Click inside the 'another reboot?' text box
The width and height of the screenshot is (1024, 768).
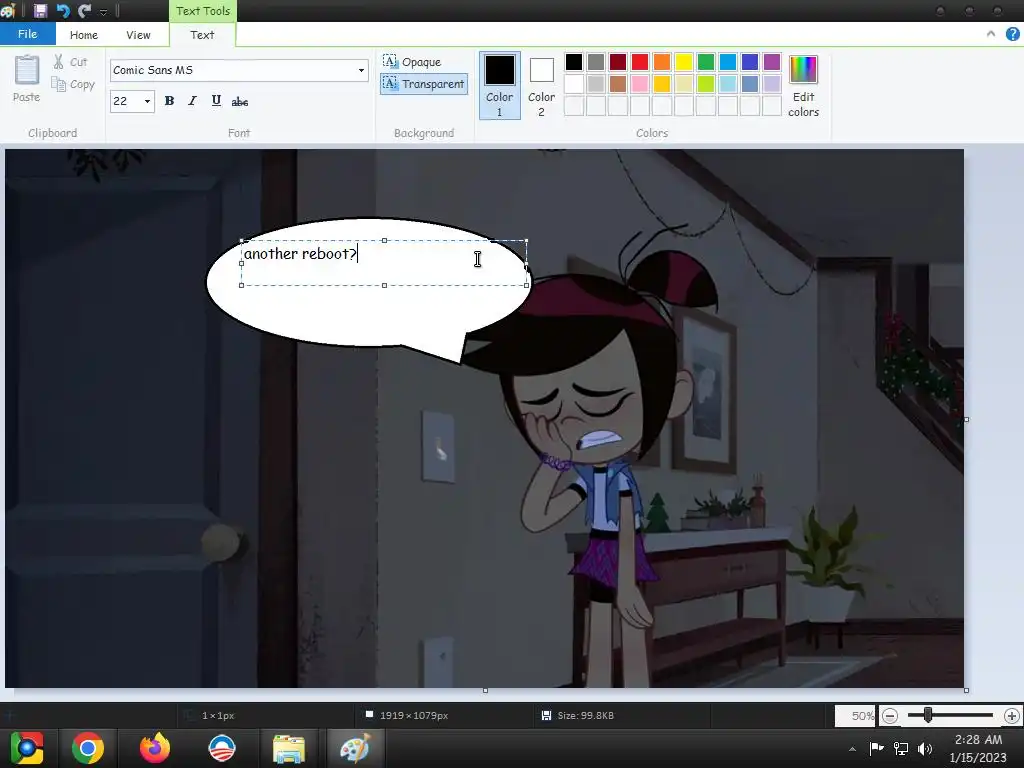pos(384,263)
